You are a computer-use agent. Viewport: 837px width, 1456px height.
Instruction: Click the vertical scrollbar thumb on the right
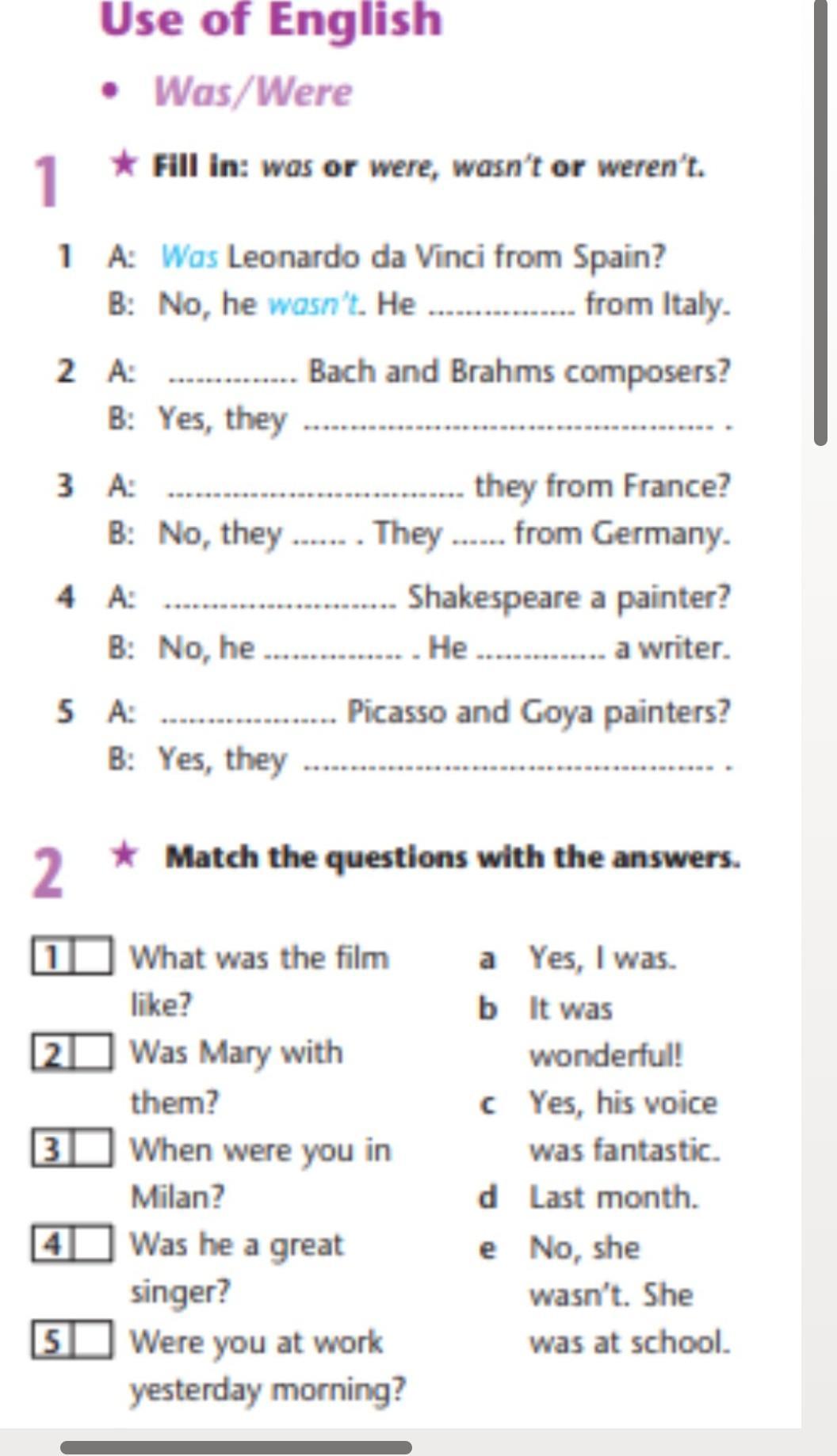(820, 222)
